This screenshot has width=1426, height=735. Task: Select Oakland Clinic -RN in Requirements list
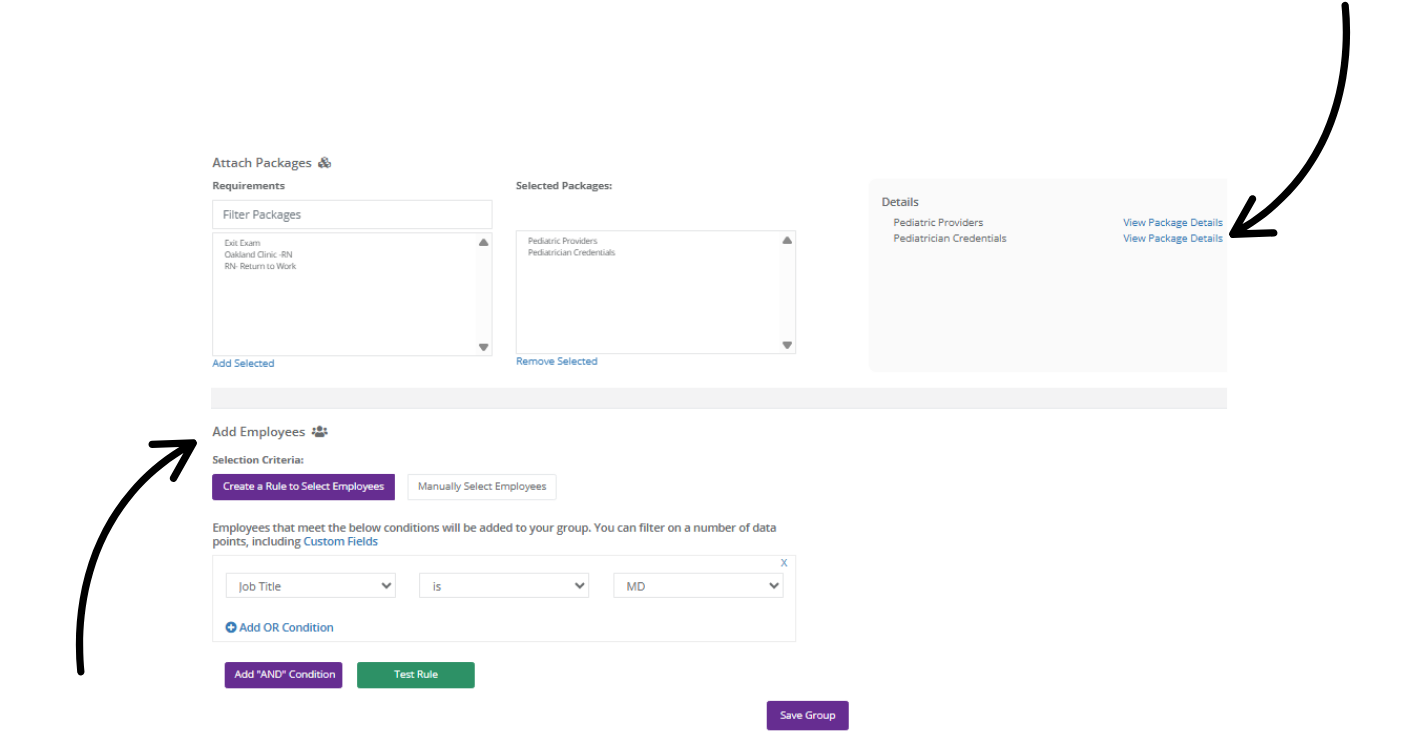point(259,255)
